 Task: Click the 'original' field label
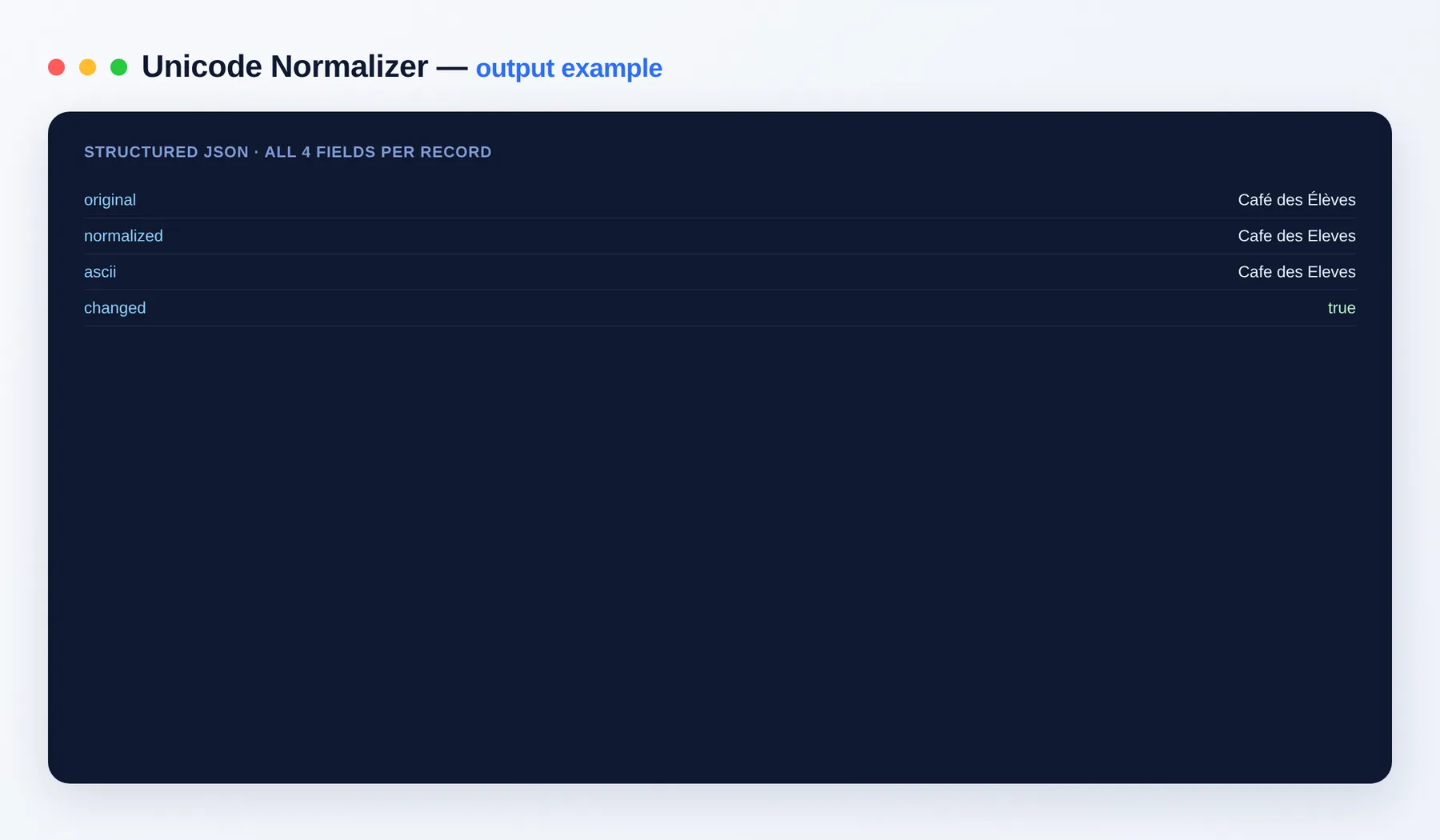coord(110,200)
